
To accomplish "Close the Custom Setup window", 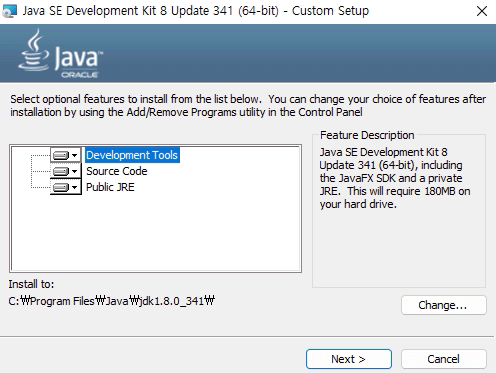I will [482, 11].
